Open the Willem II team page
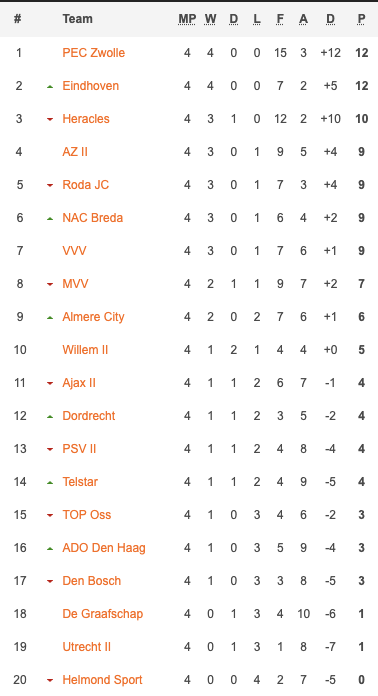The image size is (378, 696). click(x=85, y=350)
